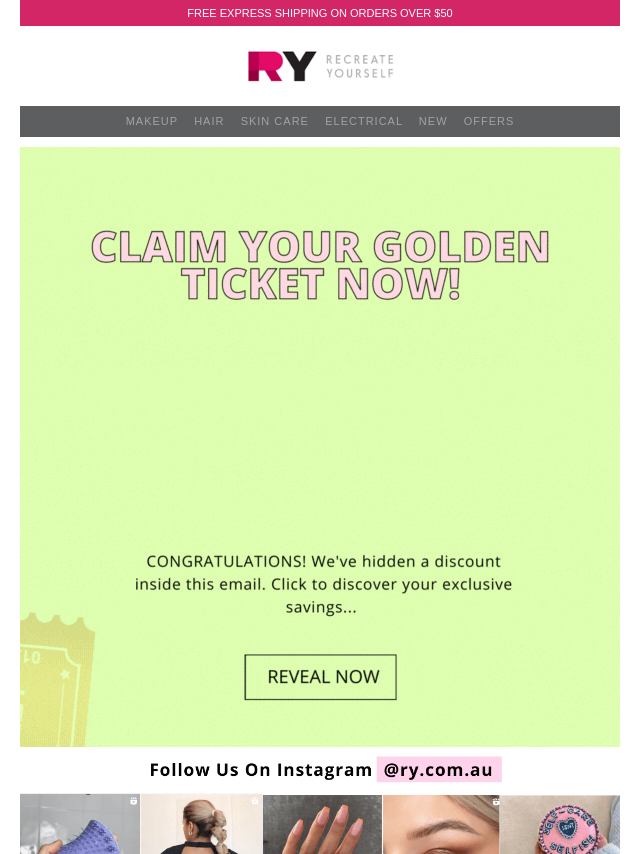
Task: View the Offers page
Action: pyautogui.click(x=488, y=121)
